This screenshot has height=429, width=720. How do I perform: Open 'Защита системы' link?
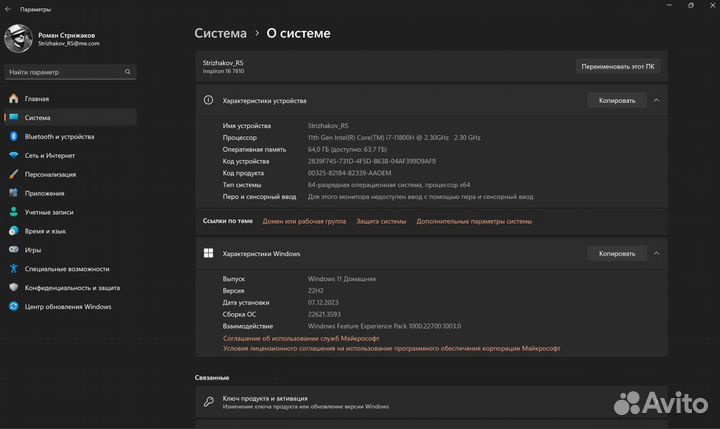pyautogui.click(x=381, y=221)
